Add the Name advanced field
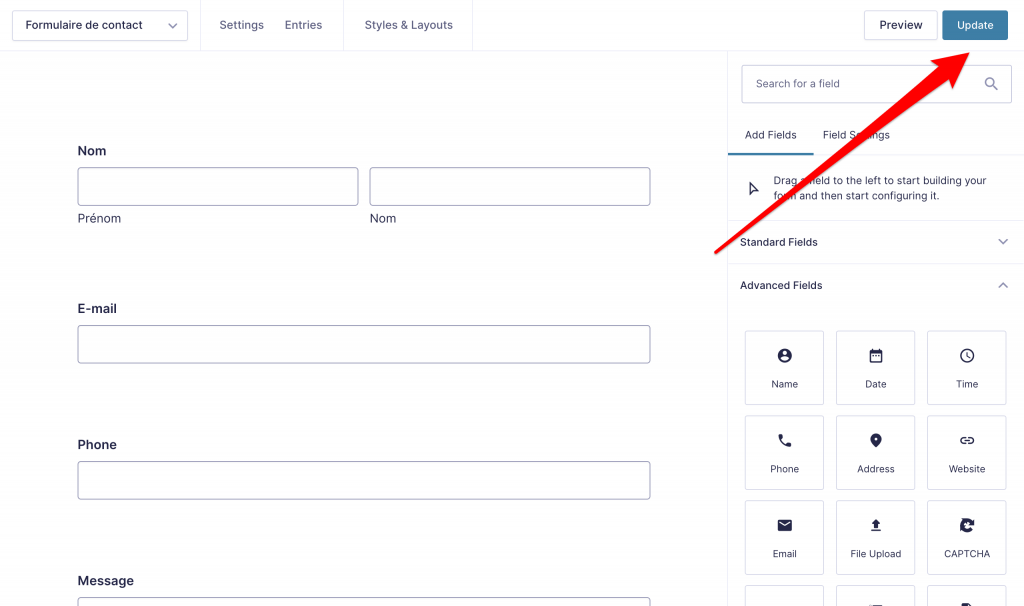This screenshot has width=1024, height=606. pos(784,368)
